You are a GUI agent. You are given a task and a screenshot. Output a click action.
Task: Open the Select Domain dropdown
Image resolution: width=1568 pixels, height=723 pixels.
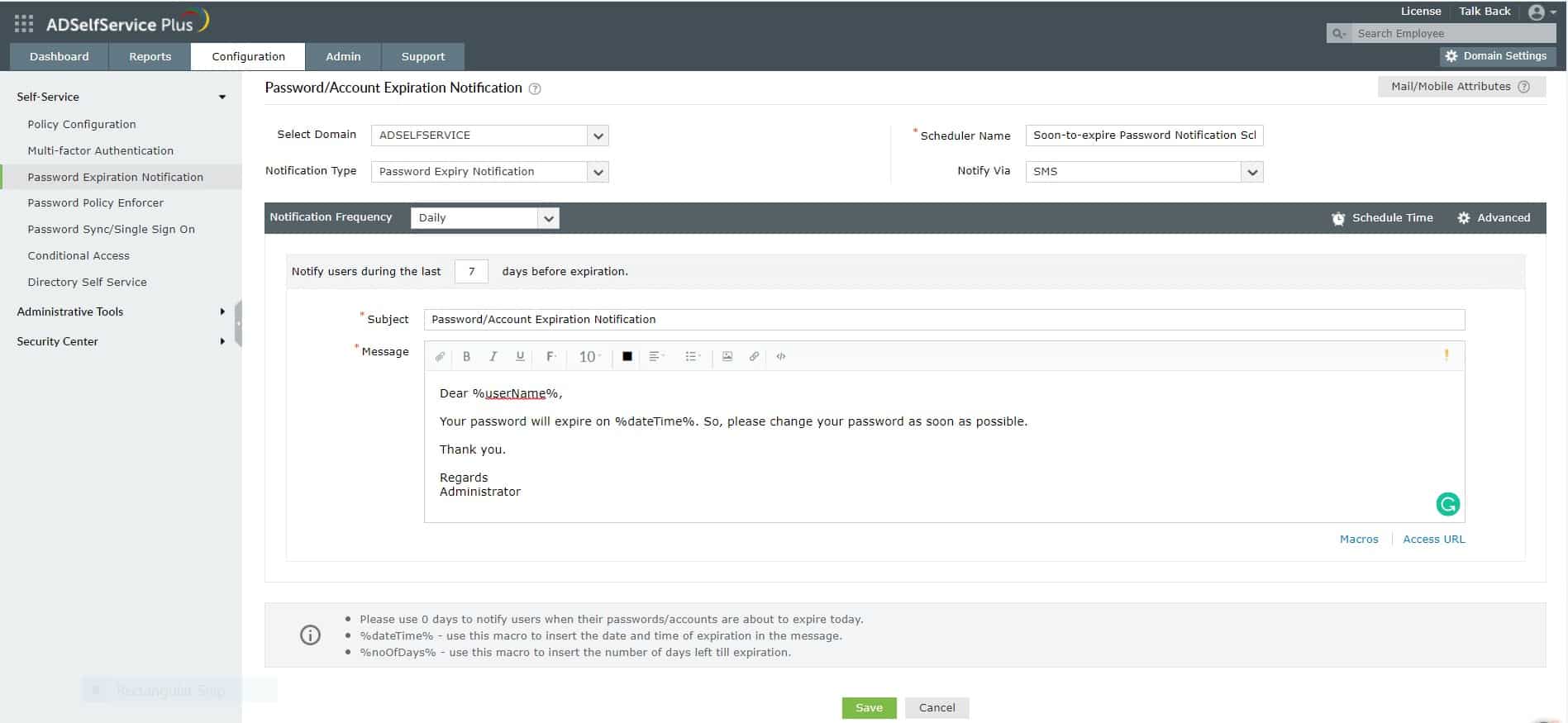coord(490,136)
